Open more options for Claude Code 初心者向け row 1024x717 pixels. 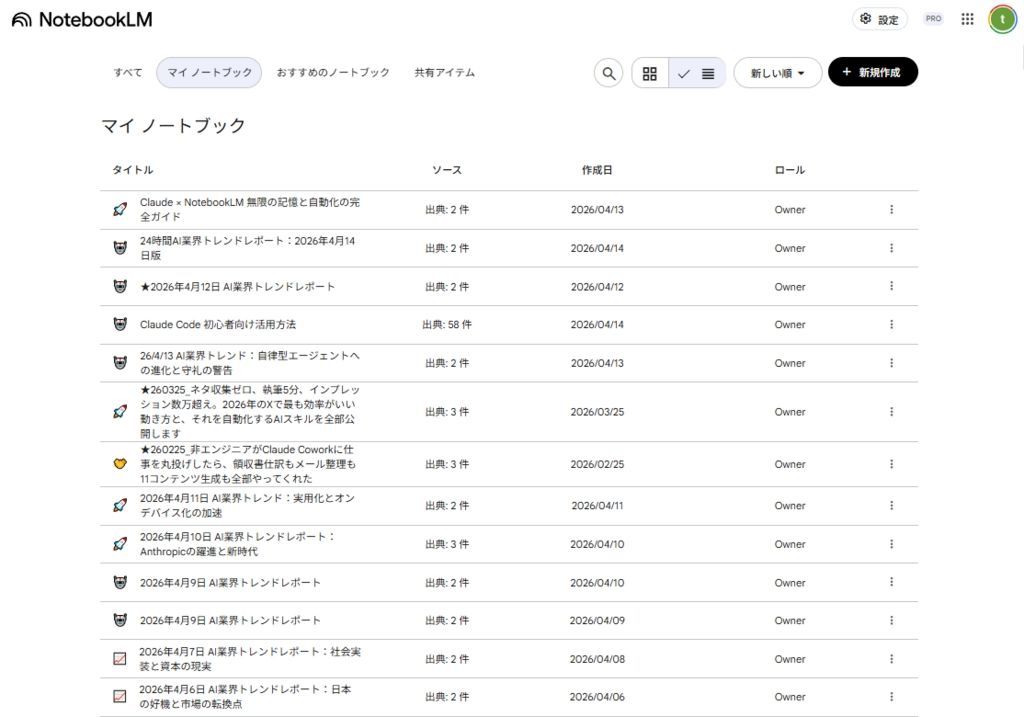(x=891, y=325)
